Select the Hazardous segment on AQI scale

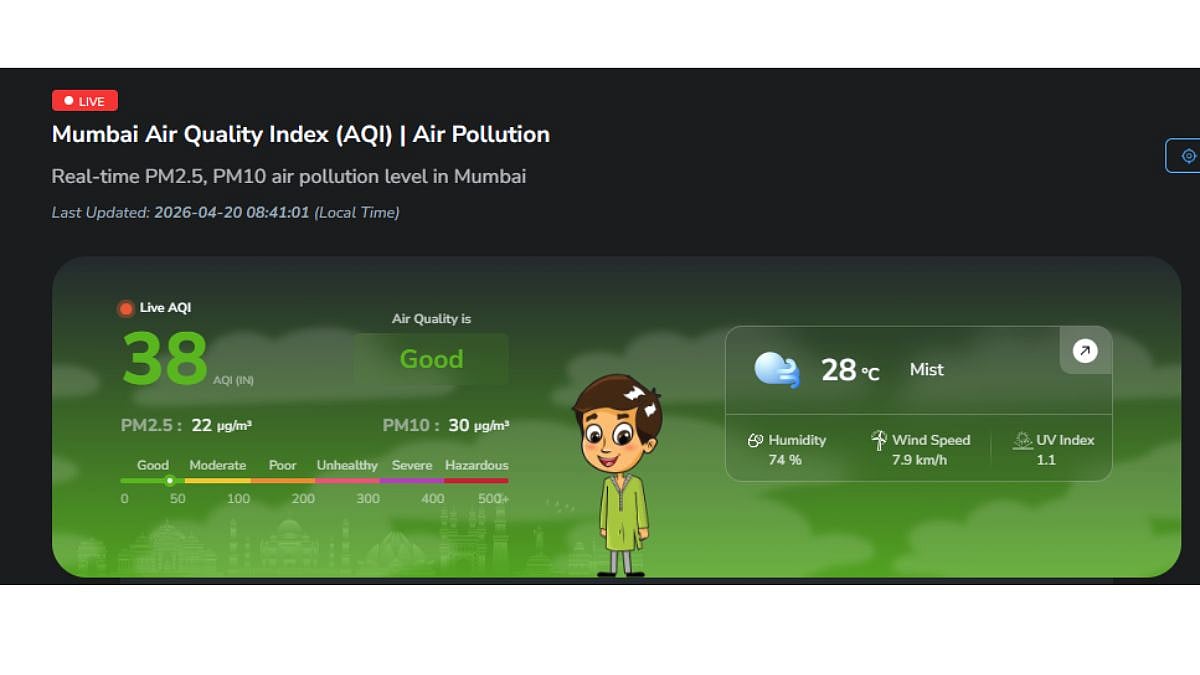(476, 481)
